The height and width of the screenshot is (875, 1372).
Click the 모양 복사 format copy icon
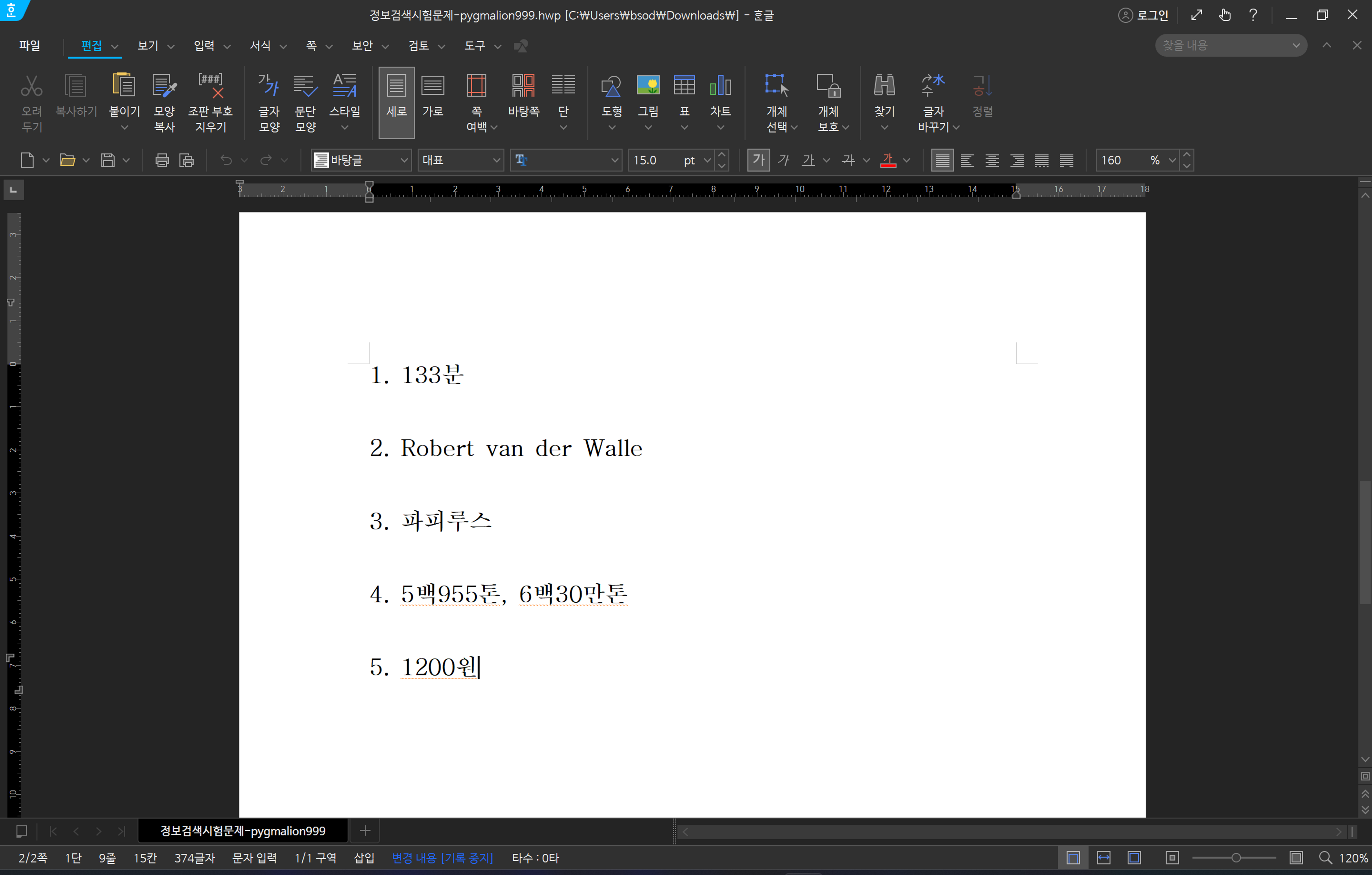pyautogui.click(x=165, y=86)
